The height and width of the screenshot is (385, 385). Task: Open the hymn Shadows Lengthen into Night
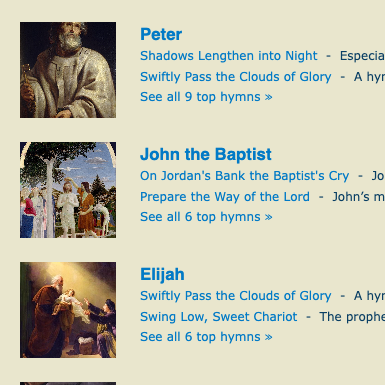(229, 56)
